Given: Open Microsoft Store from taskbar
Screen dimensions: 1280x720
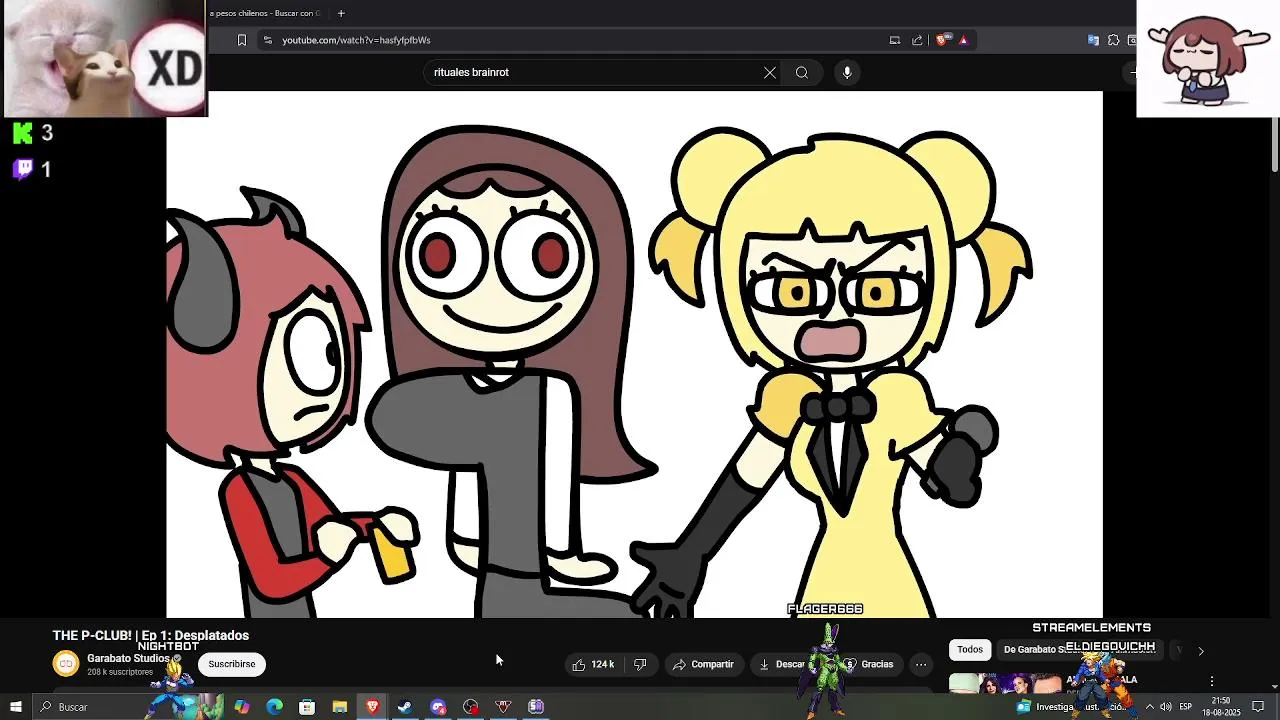Looking at the screenshot, I should pos(307,707).
